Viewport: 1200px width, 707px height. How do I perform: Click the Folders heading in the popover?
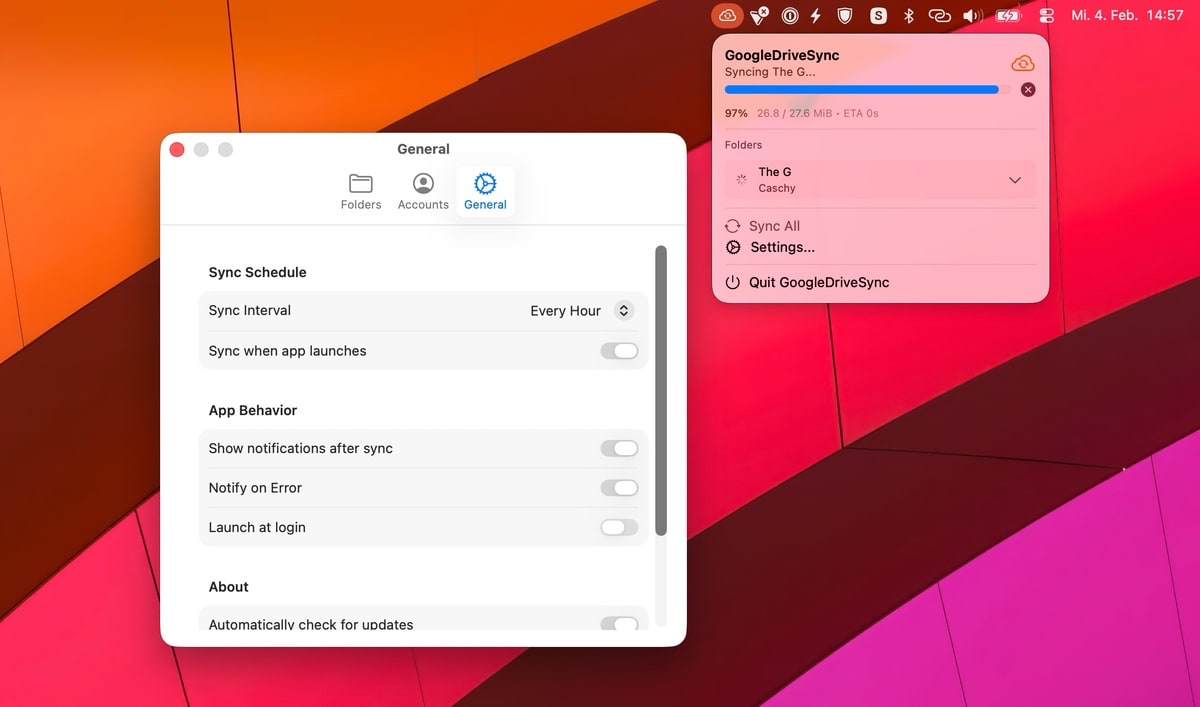744,145
